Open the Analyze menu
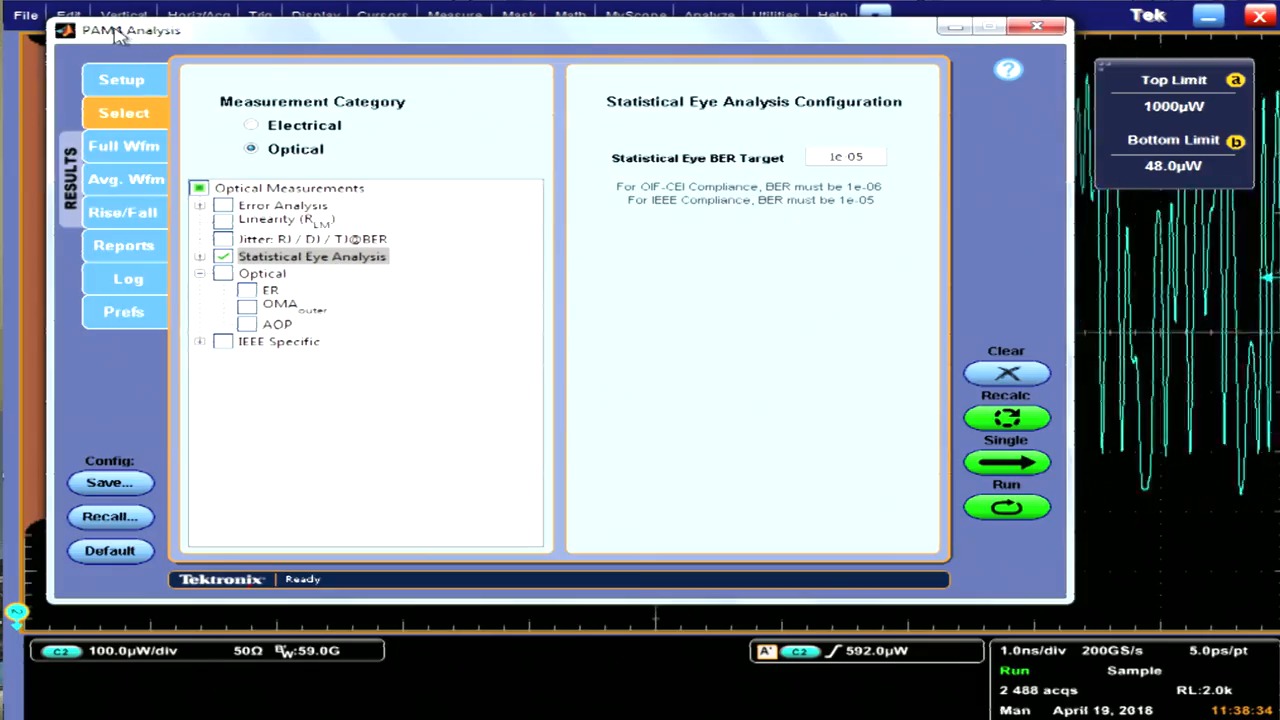This screenshot has height=720, width=1280. (709, 14)
